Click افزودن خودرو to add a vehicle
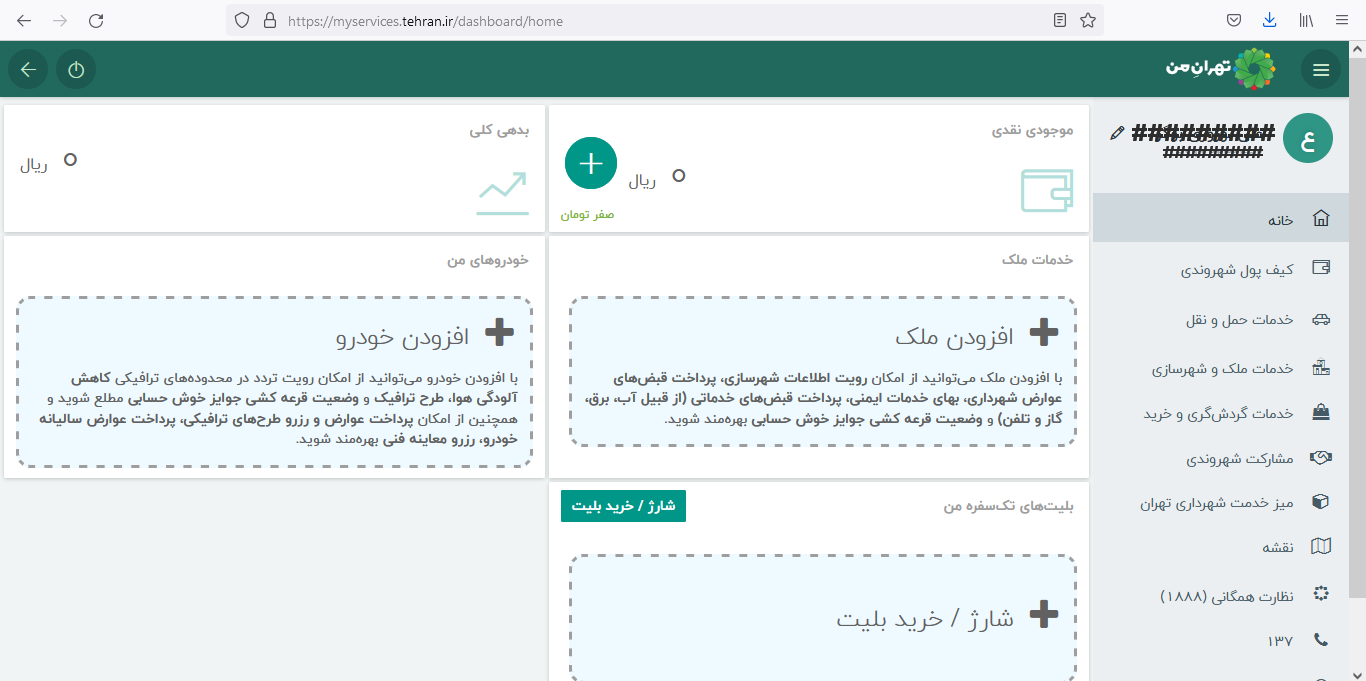The width and height of the screenshot is (1366, 681). (x=420, y=334)
